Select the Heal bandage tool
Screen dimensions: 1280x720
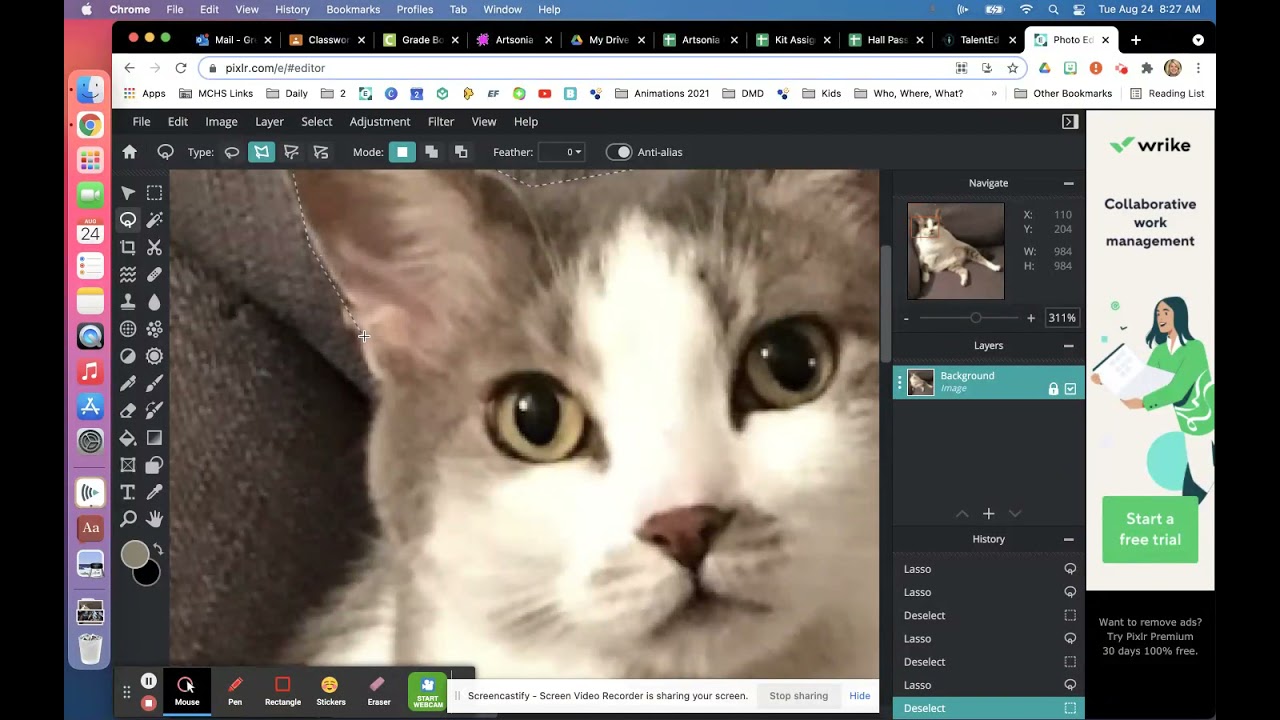[x=154, y=274]
